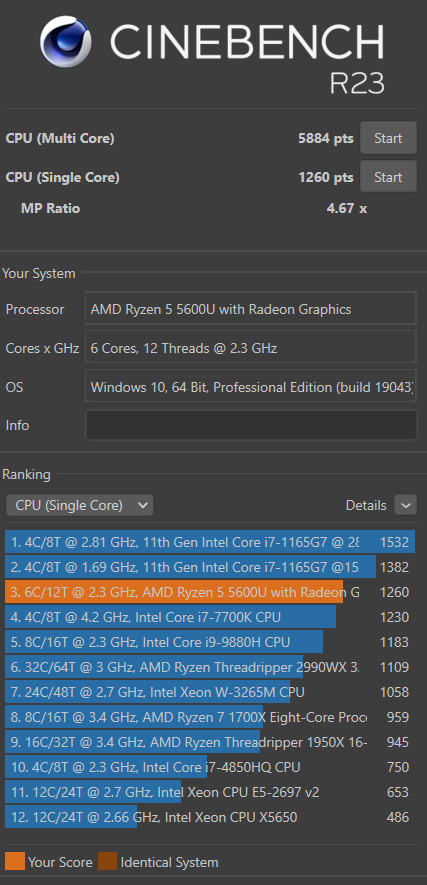Select the Core i9-9880H ranking row

coord(210,642)
